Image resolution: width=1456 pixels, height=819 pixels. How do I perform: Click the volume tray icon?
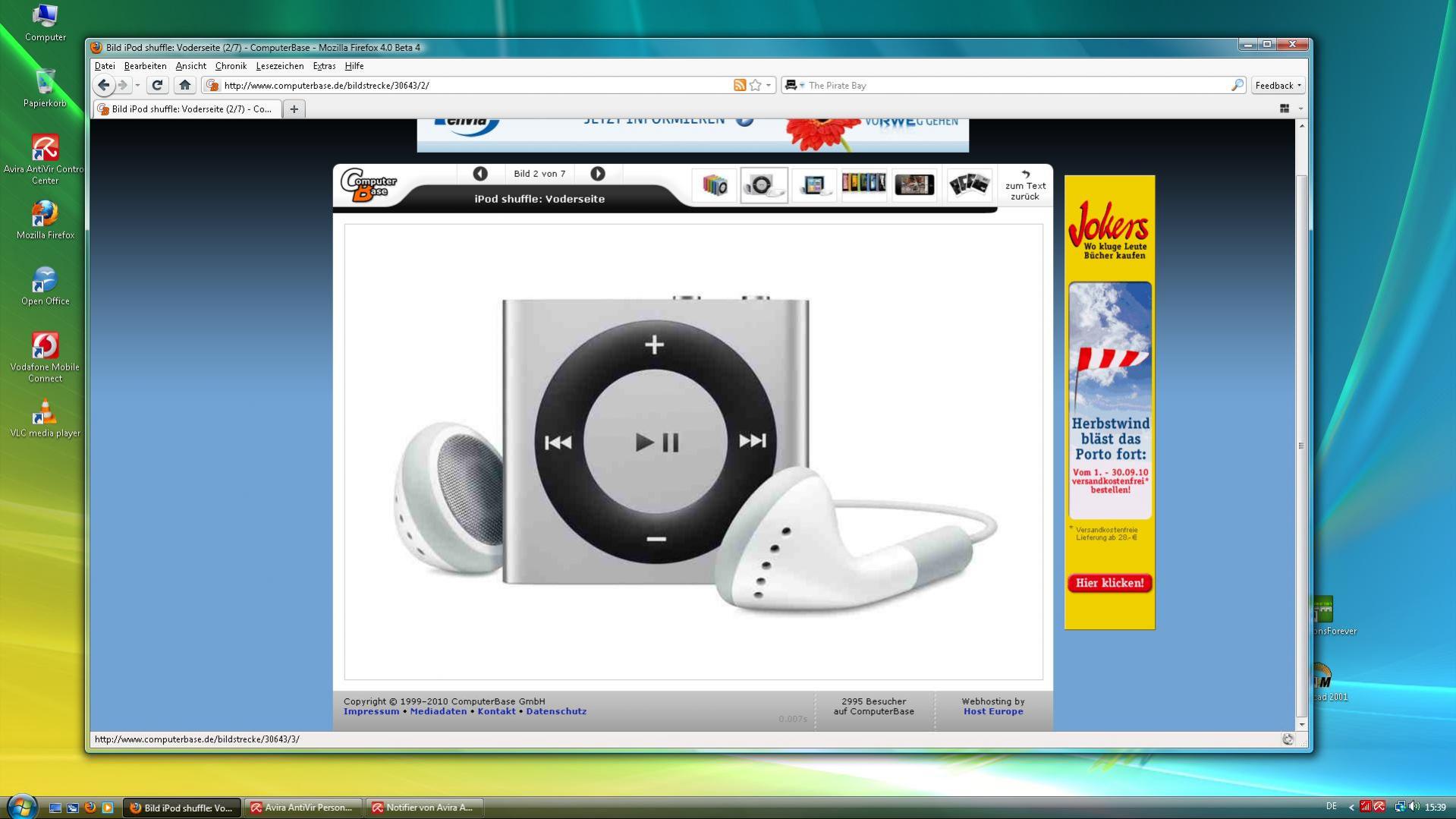click(x=1414, y=807)
